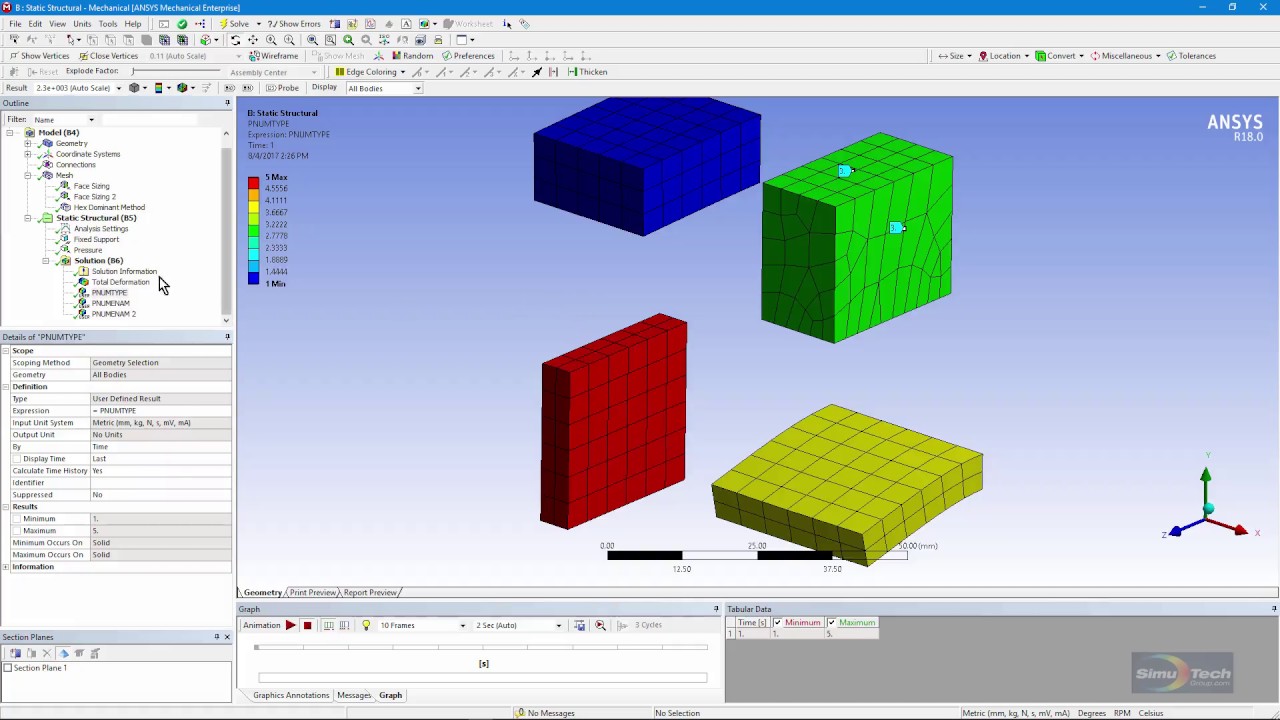Click the Show Vertices button
The width and height of the screenshot is (1280, 720).
pos(38,56)
